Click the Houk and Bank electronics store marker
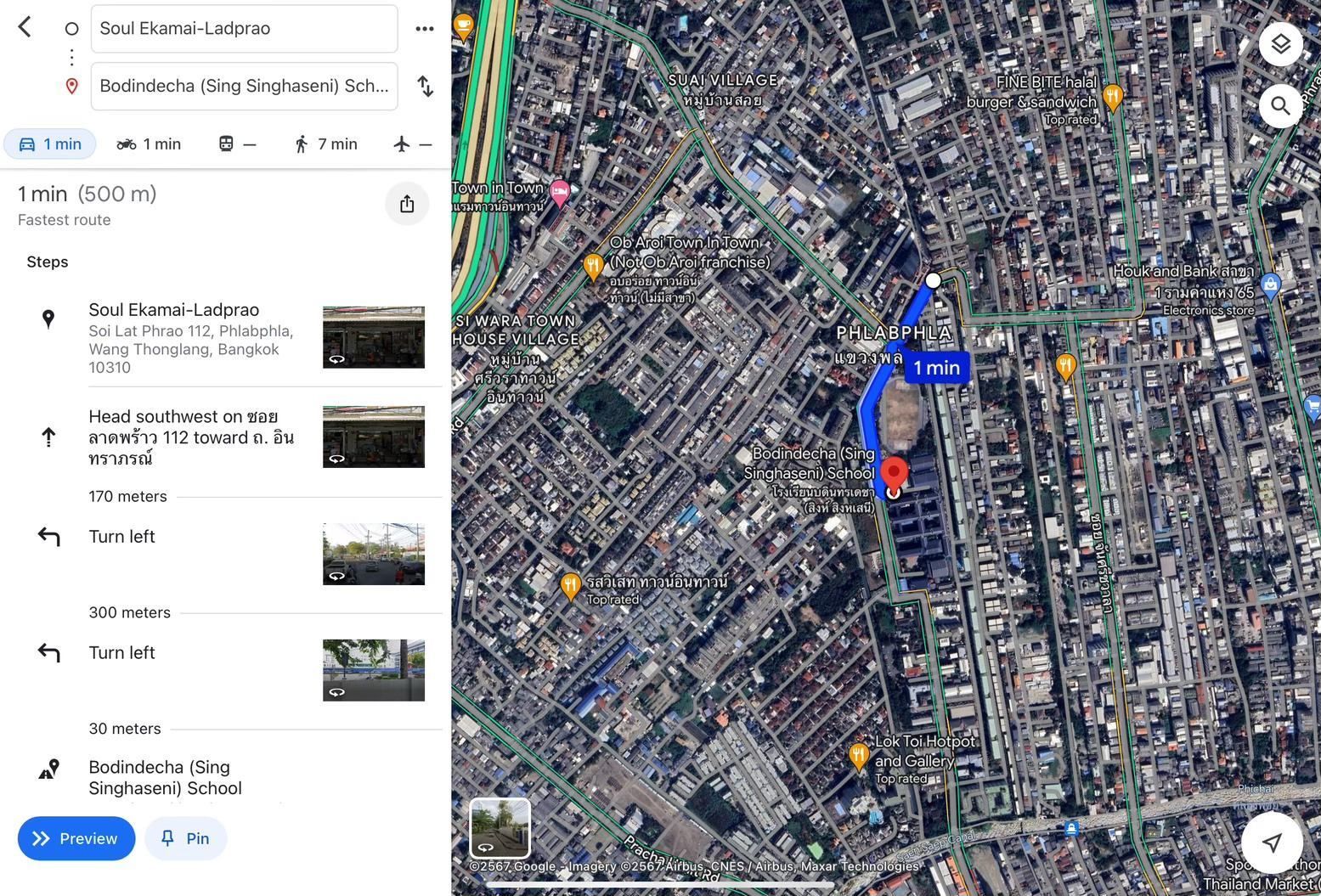Screen dimensions: 1321x896 pos(1270,285)
